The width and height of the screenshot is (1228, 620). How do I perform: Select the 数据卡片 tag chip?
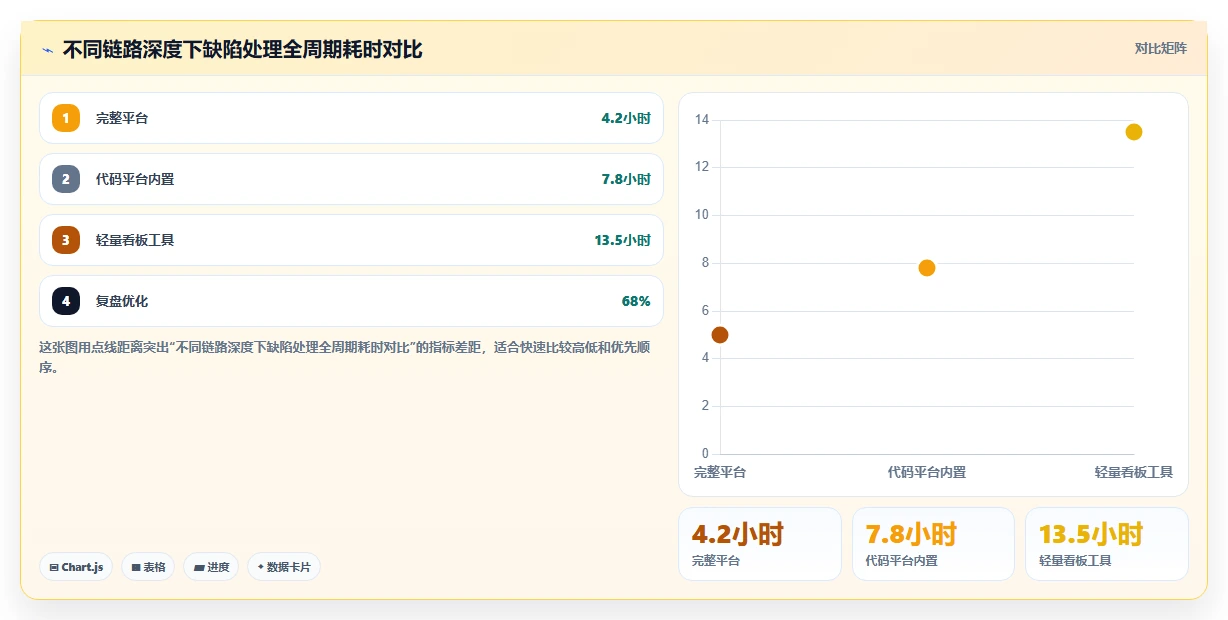coord(284,567)
